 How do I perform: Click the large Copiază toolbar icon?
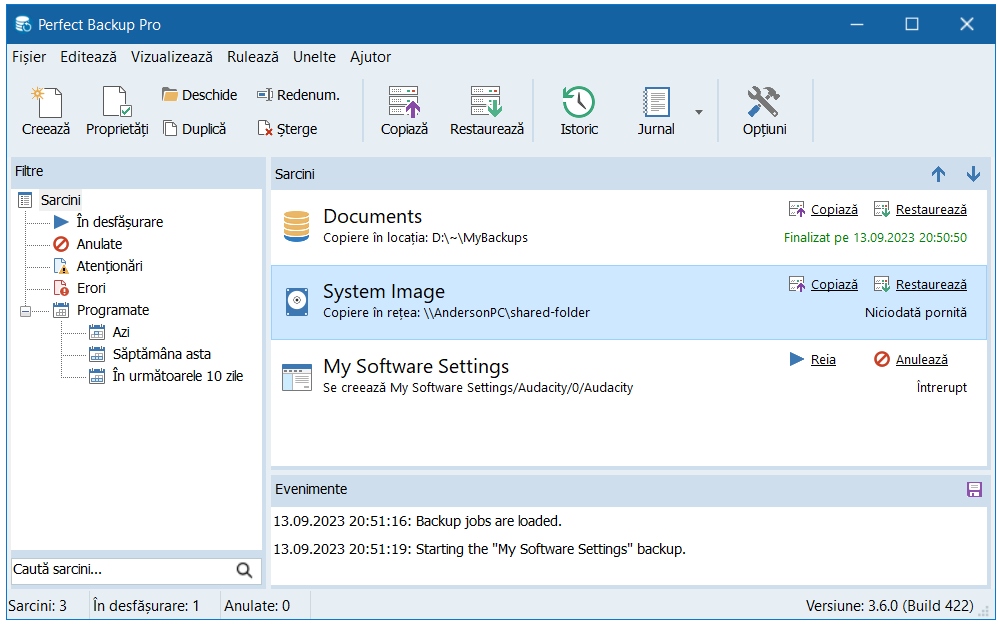tap(404, 102)
